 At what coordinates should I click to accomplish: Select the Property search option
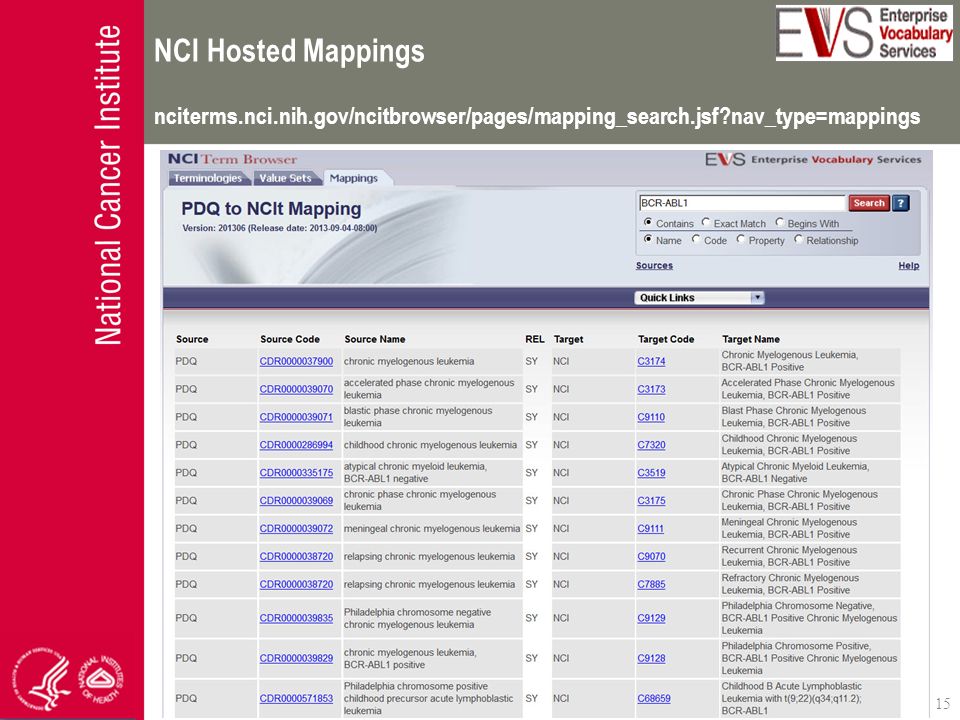click(741, 239)
